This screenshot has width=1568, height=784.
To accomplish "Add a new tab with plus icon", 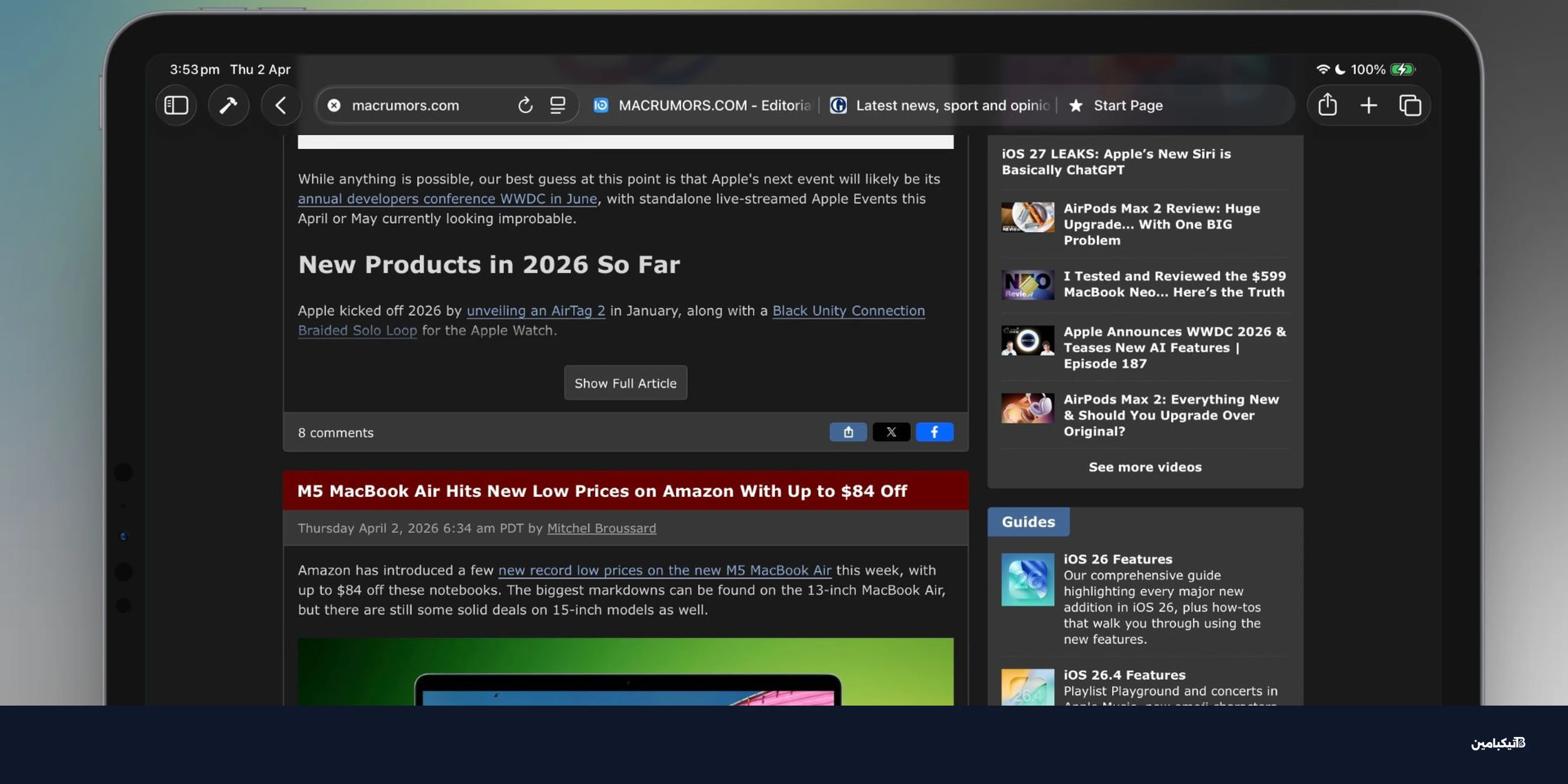I will (1368, 105).
